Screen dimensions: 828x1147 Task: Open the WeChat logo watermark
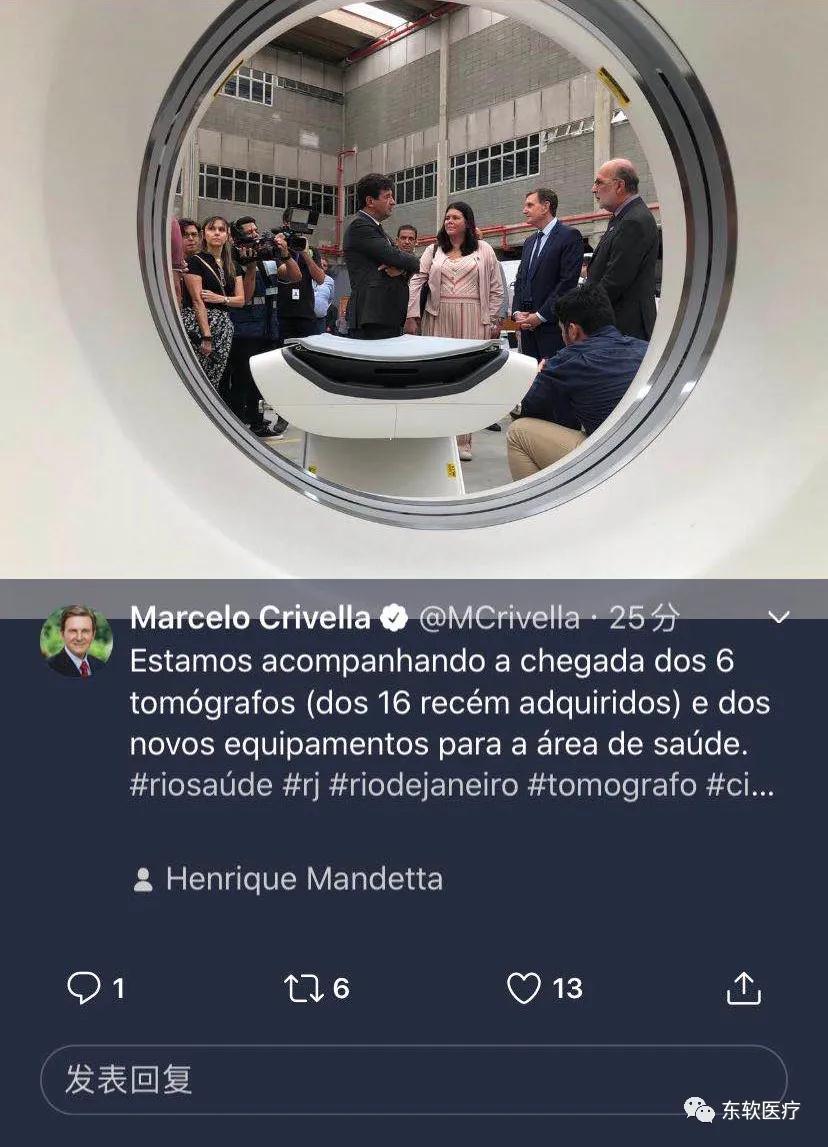coord(699,1110)
